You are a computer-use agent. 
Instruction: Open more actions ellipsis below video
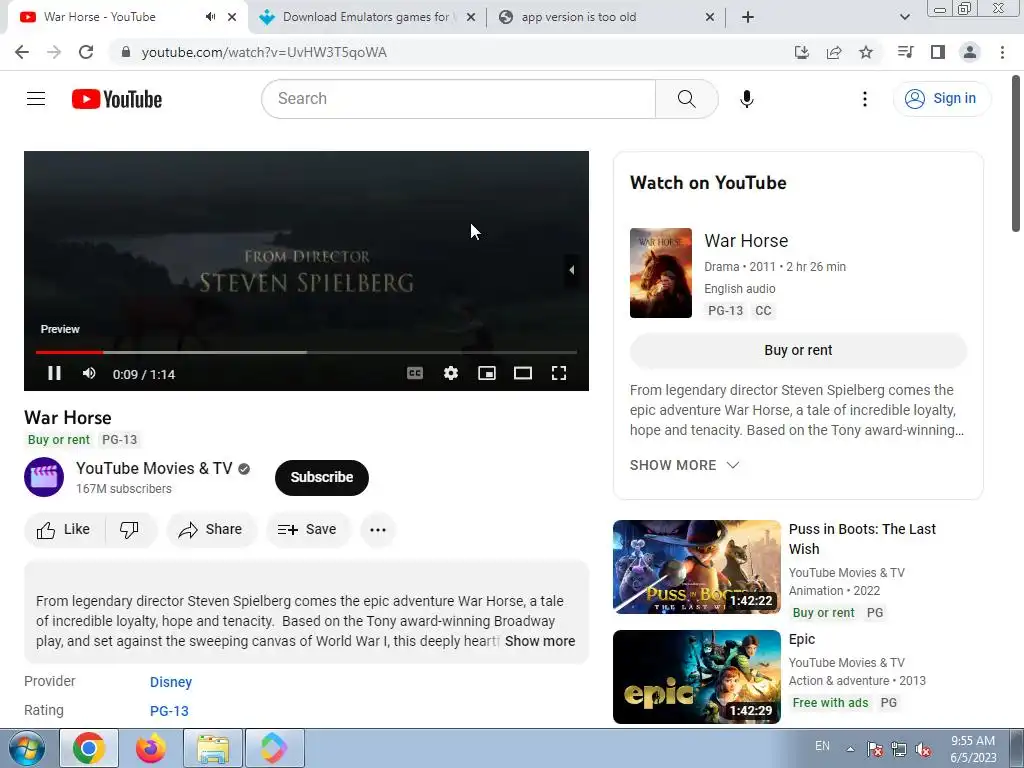[x=377, y=529]
